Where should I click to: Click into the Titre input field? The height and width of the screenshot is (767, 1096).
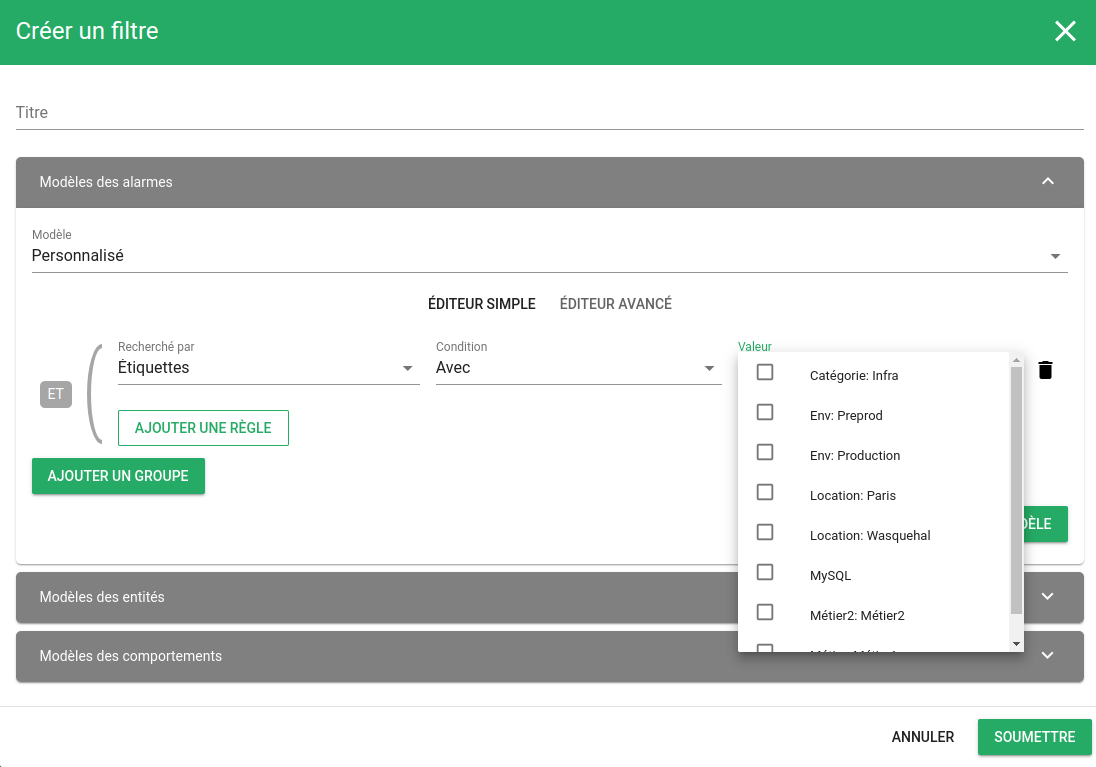point(548,113)
